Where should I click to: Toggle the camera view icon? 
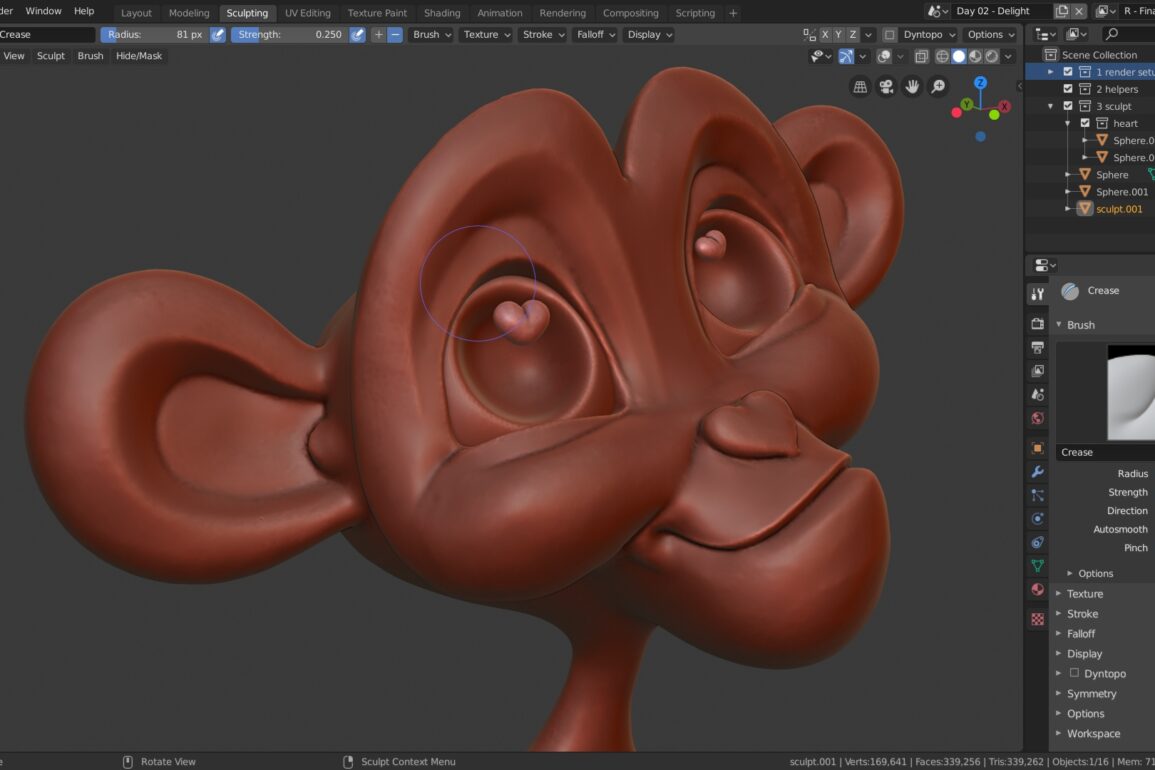(x=886, y=87)
